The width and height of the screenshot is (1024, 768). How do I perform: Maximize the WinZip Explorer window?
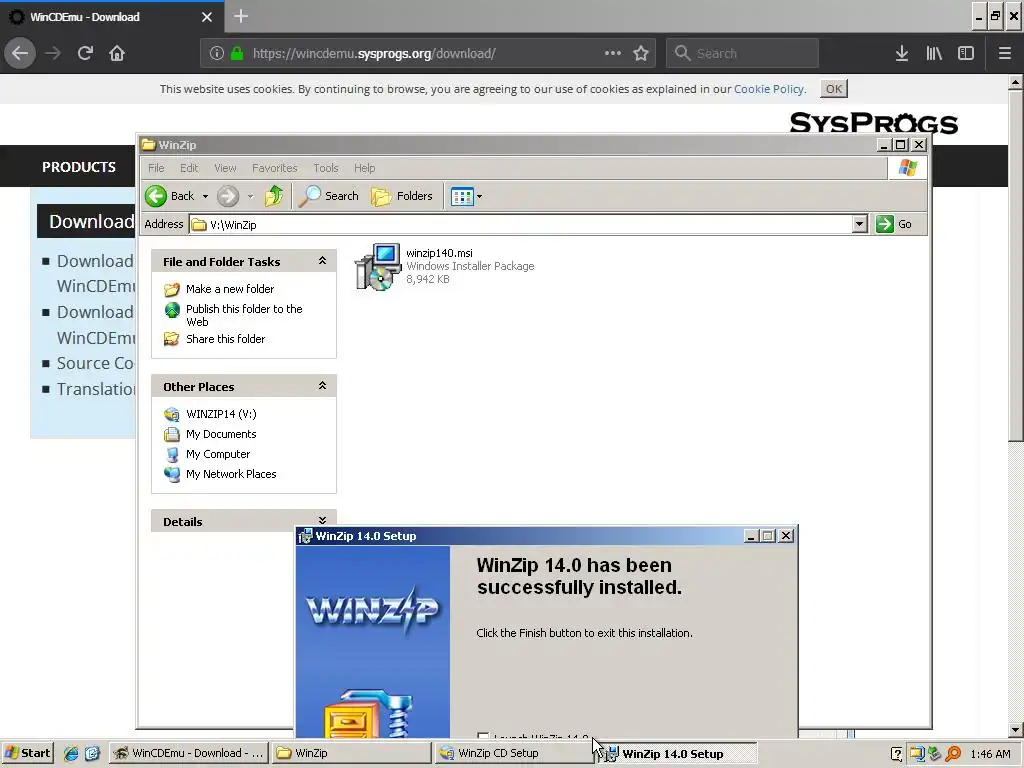(x=901, y=145)
